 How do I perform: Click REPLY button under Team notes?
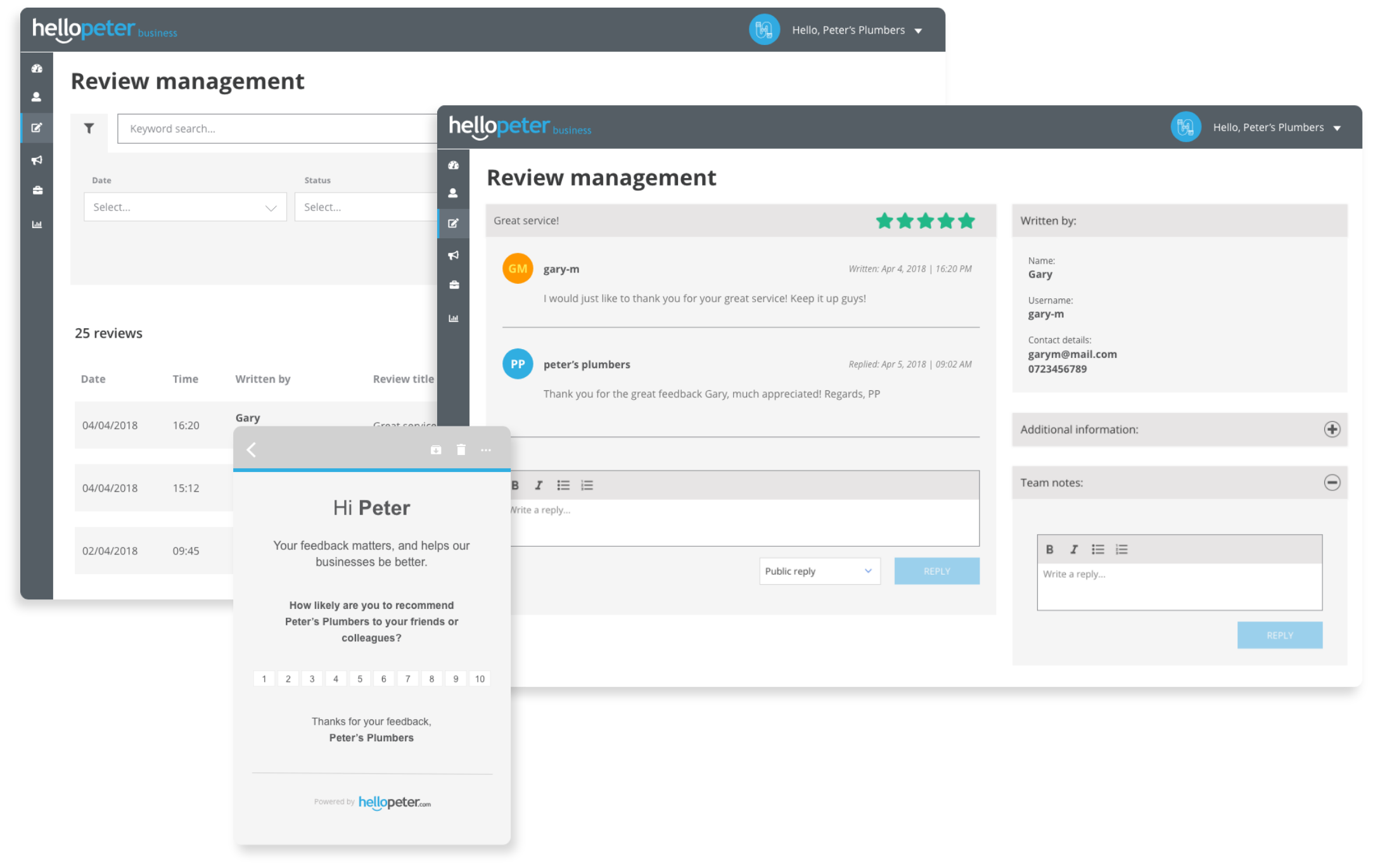[x=1279, y=635]
